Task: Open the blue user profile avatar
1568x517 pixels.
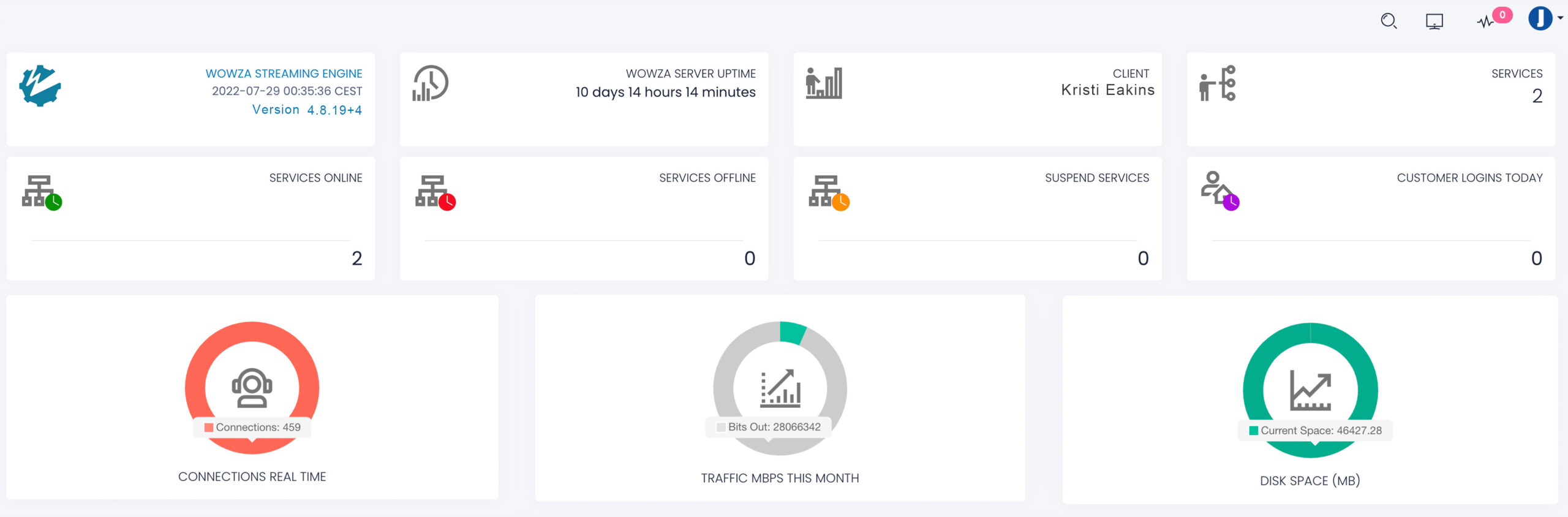Action: point(1540,18)
